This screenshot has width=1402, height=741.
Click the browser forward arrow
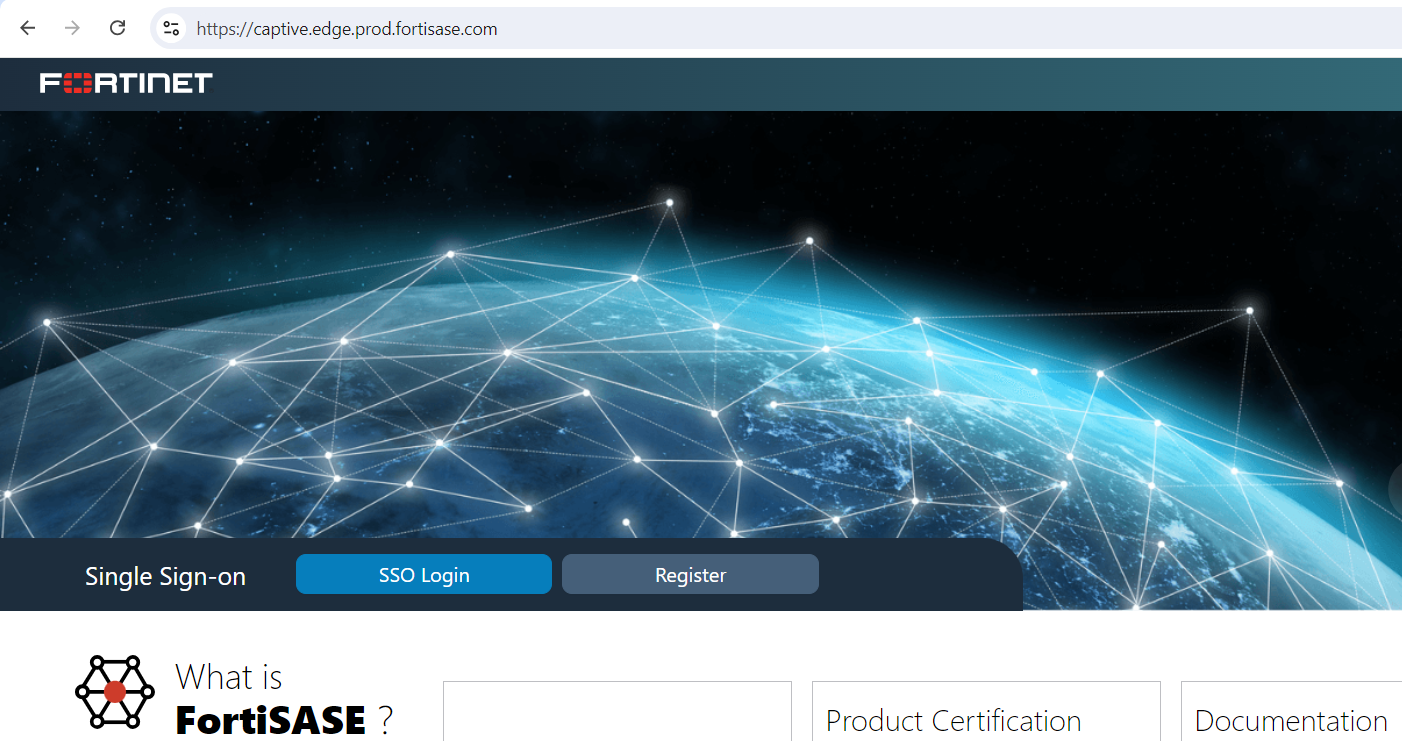tap(72, 28)
